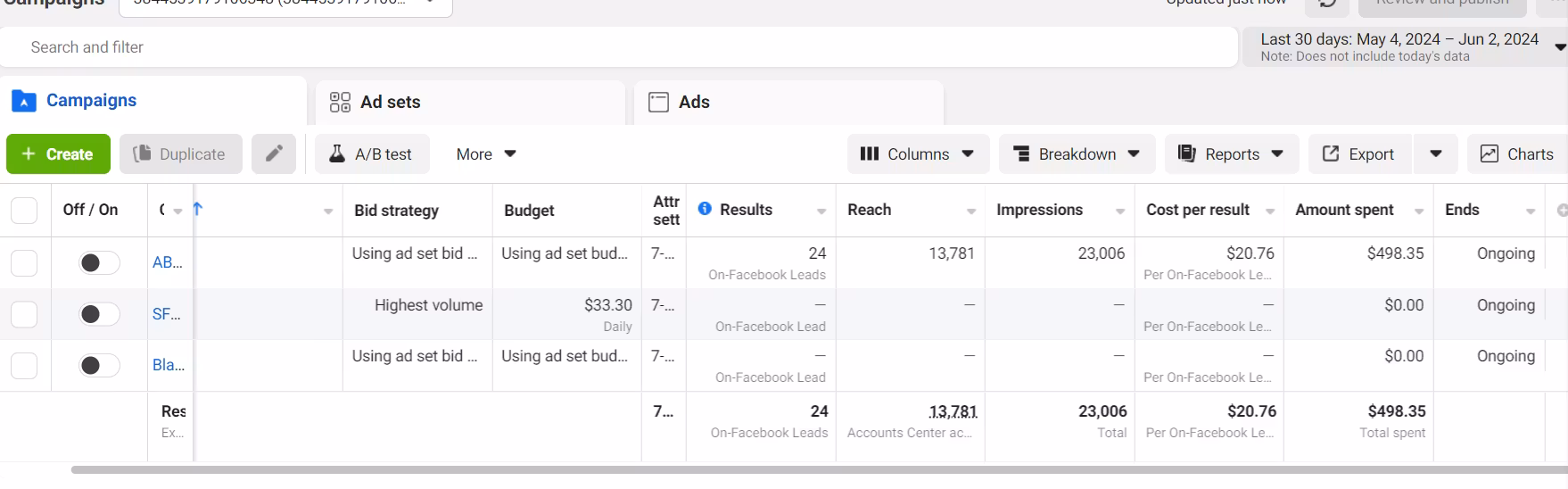
Task: Select the Bla campaign row checkbox
Action: click(24, 365)
